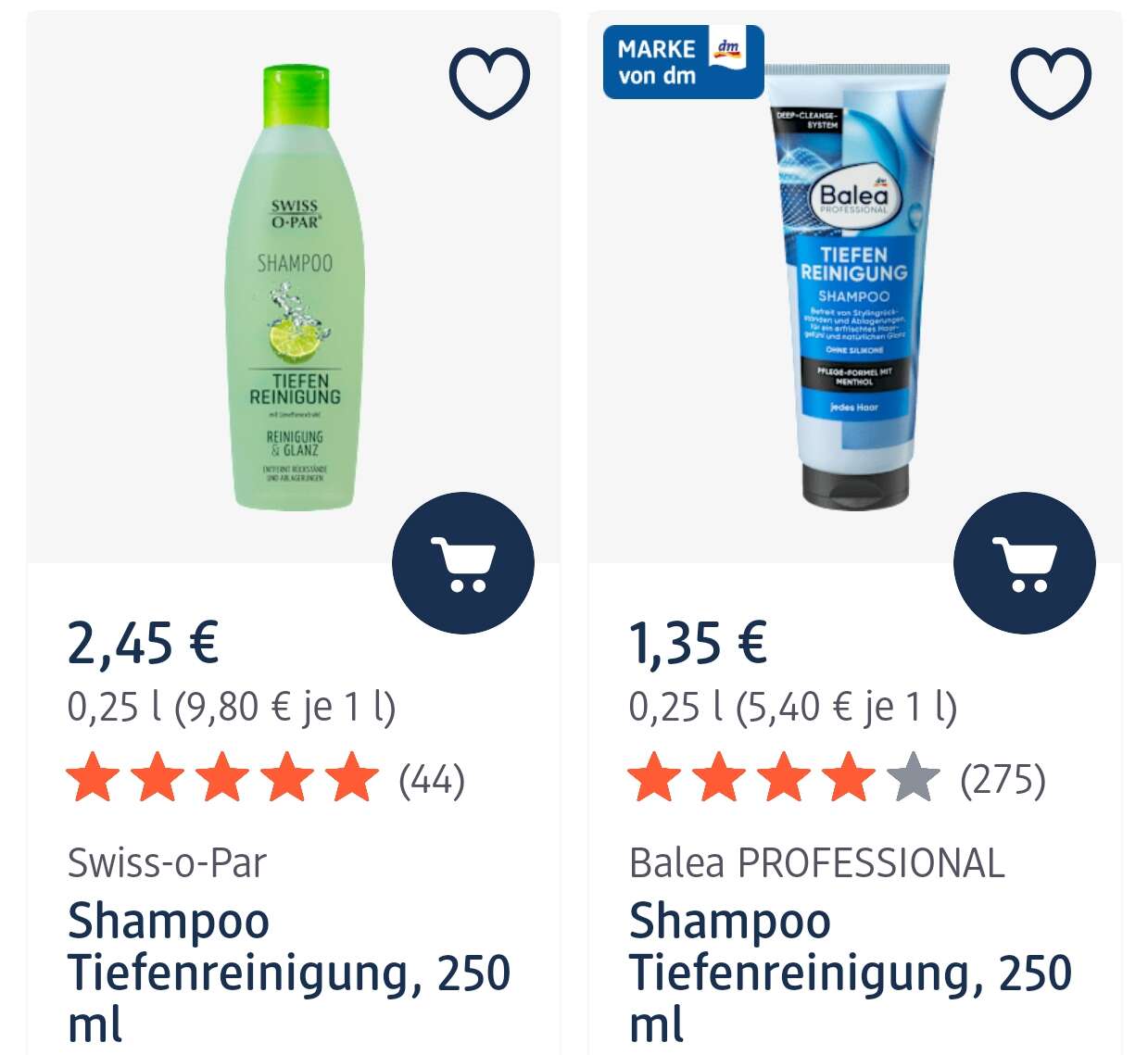Favorite the Balea shampoo with heart icon
This screenshot has width=1148, height=1055.
pyautogui.click(x=1051, y=82)
